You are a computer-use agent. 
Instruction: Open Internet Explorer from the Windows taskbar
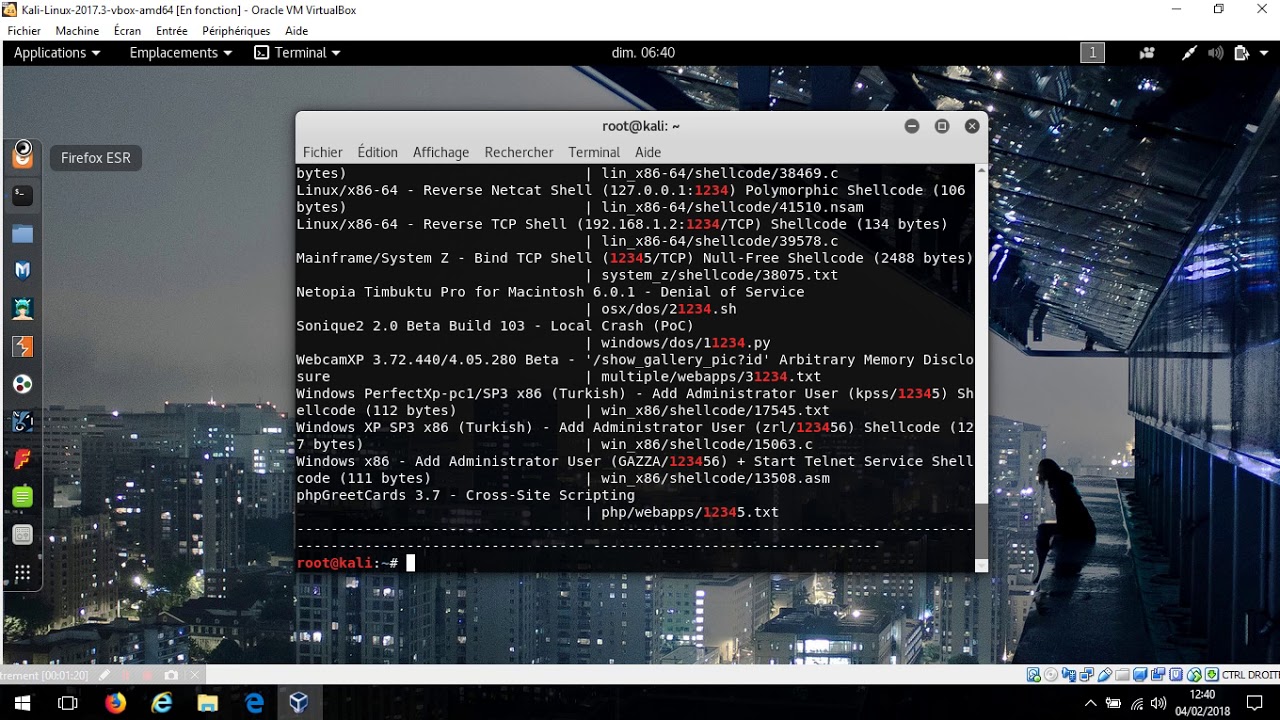pyautogui.click(x=161, y=703)
